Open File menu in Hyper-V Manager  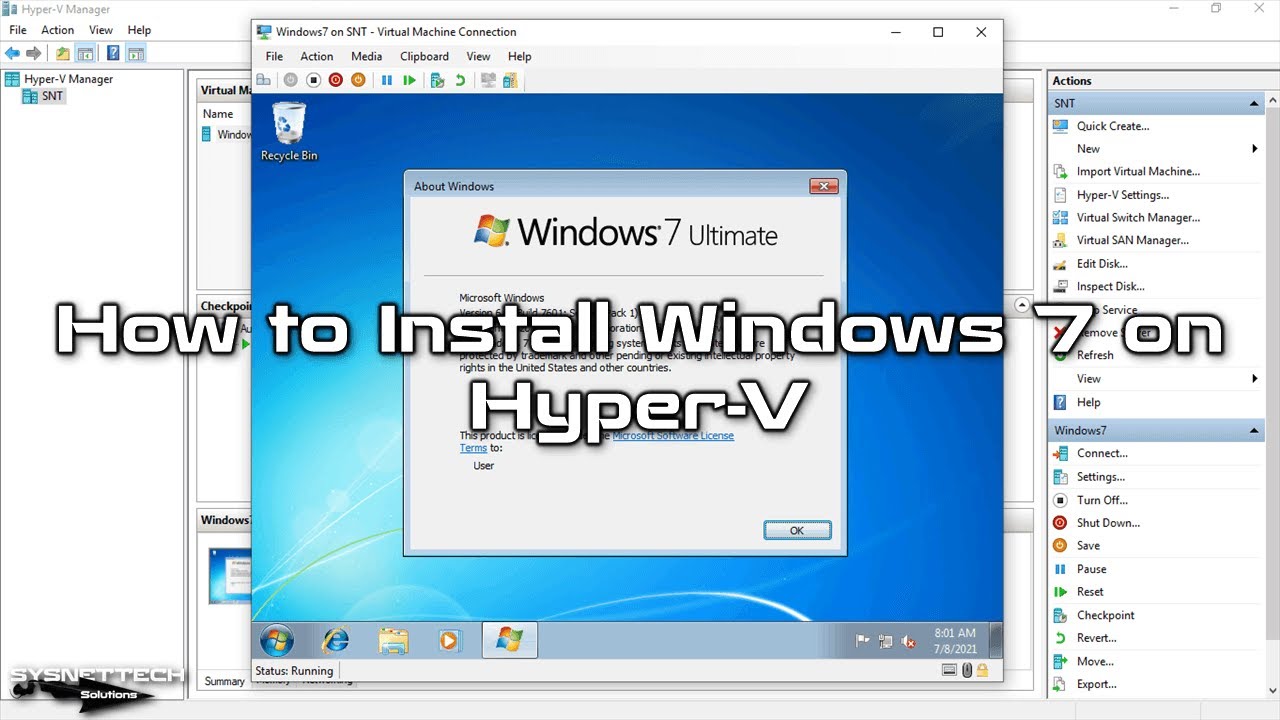click(x=18, y=30)
